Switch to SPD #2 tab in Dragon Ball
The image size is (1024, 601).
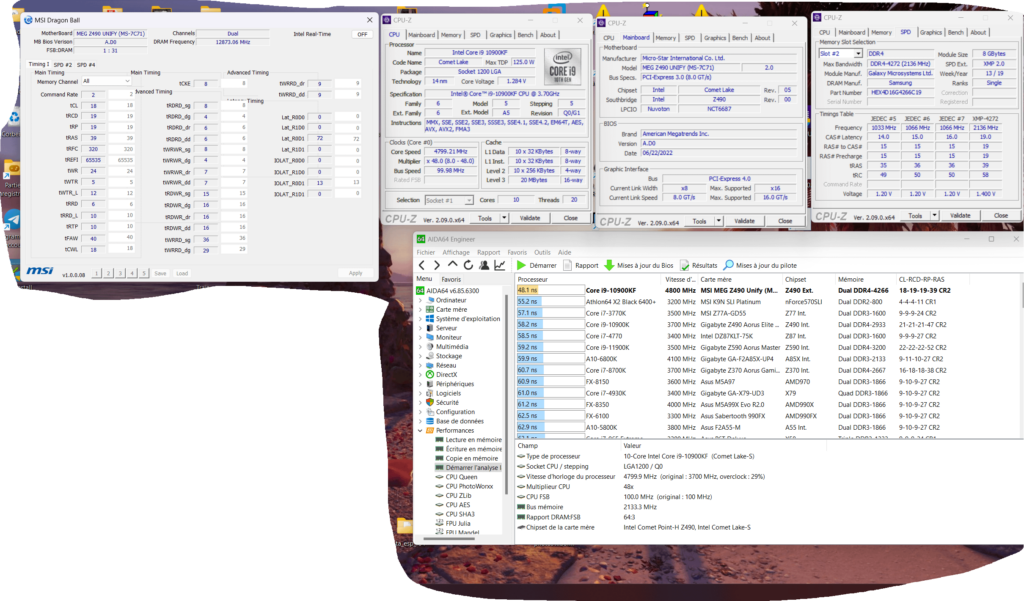(x=63, y=65)
